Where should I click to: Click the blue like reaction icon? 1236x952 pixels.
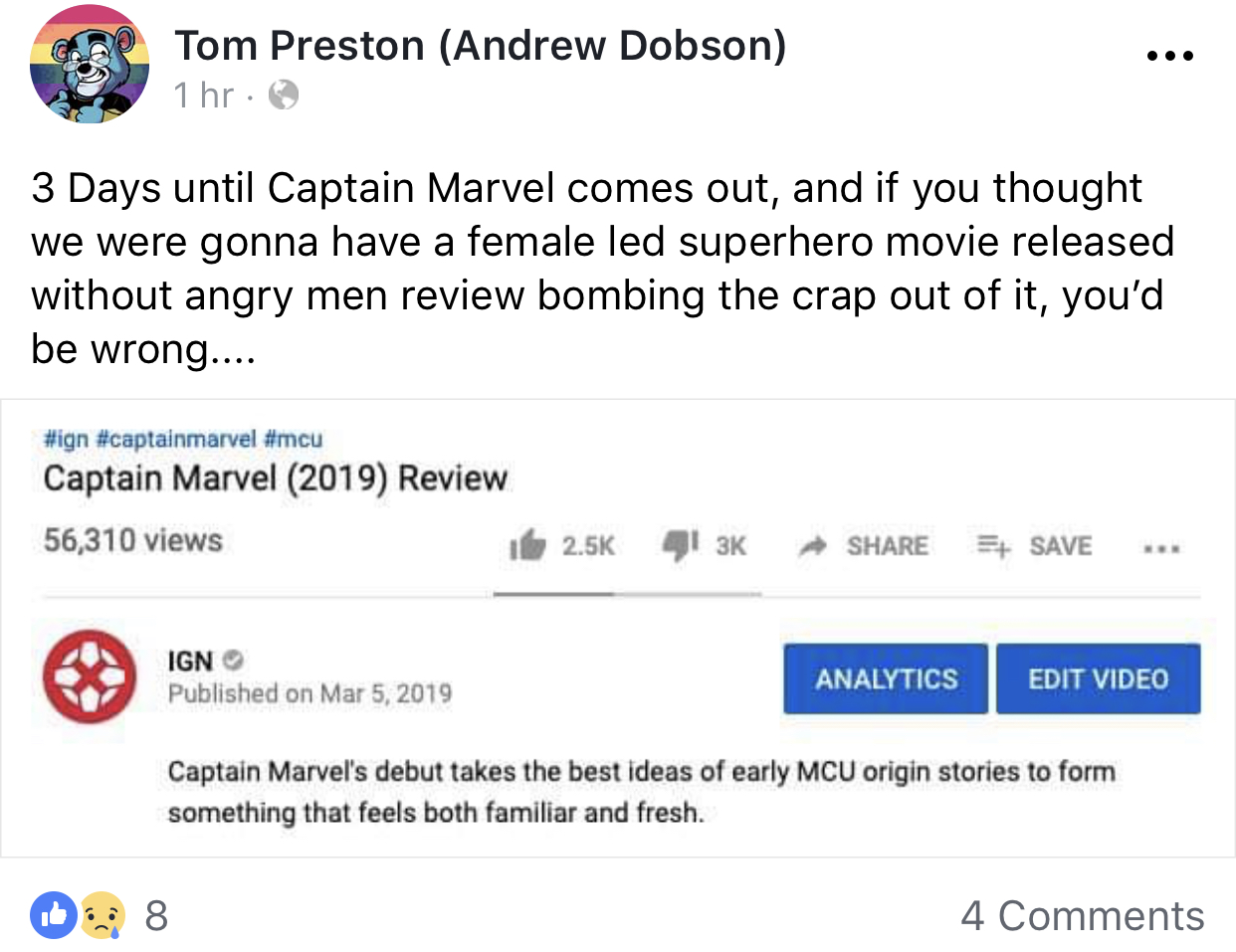[54, 915]
